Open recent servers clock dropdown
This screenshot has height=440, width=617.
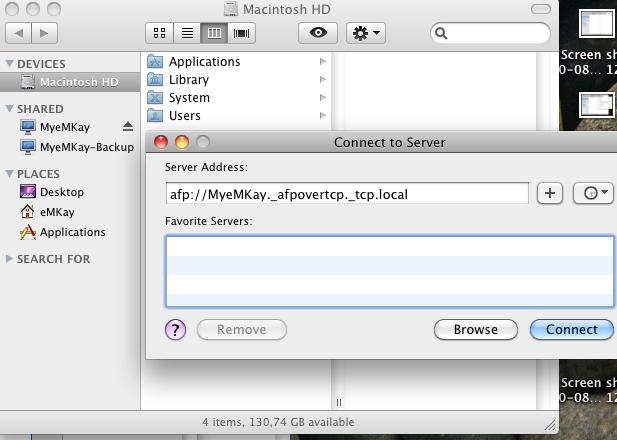coord(594,193)
